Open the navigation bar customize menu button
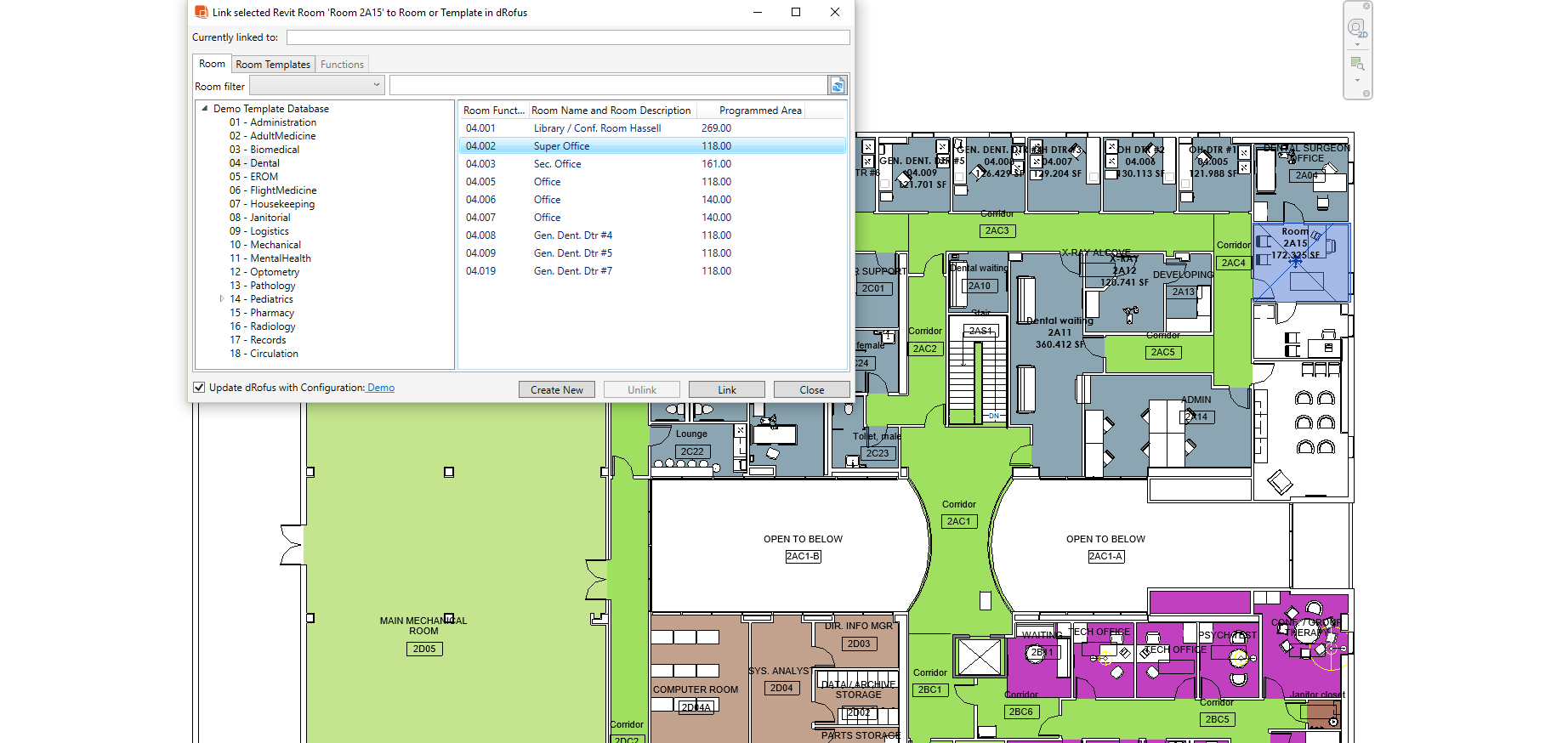The width and height of the screenshot is (1568, 743). tap(1366, 94)
